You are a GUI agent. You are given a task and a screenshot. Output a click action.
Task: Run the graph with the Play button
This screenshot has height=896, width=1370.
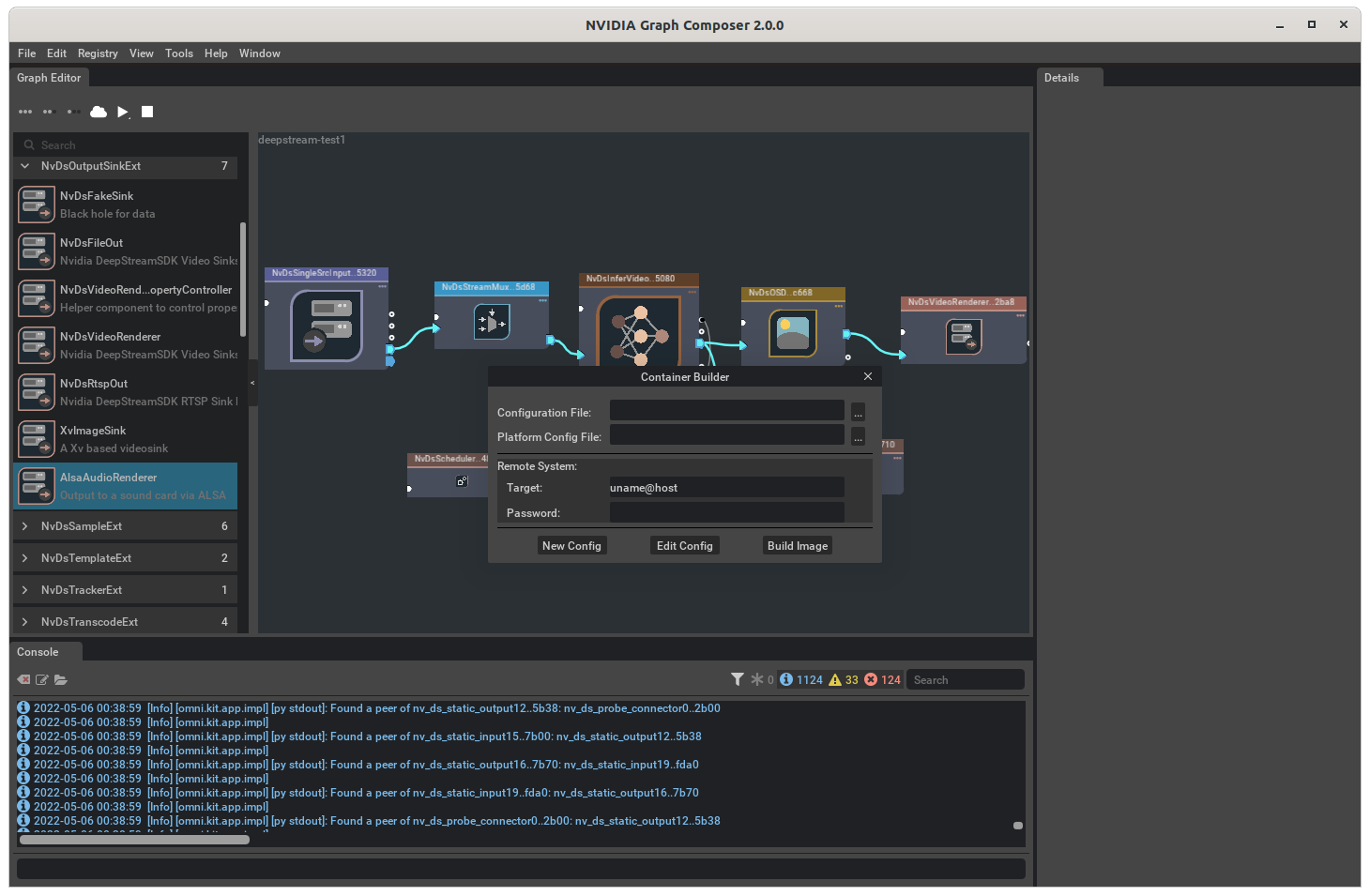click(123, 112)
